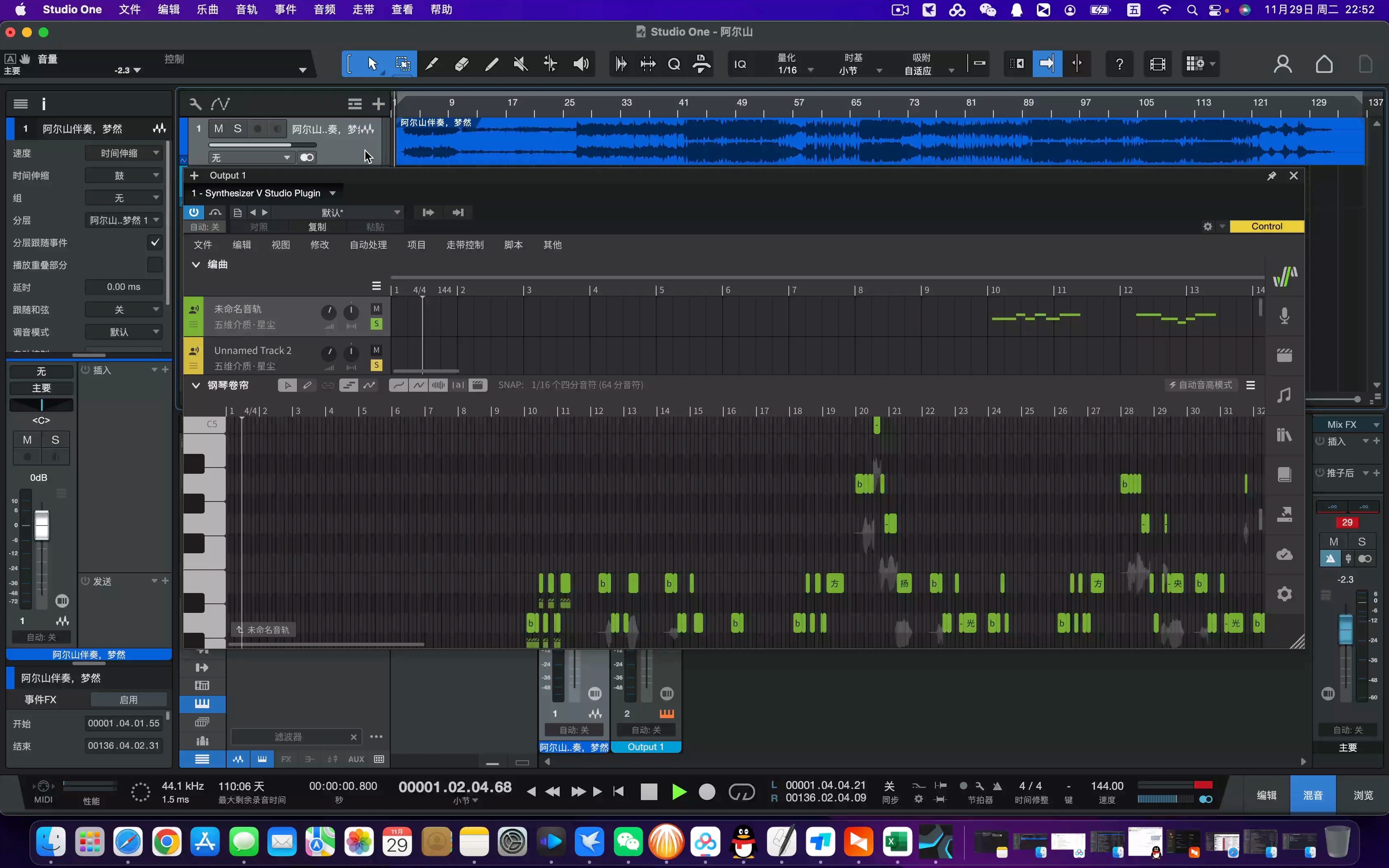Open 走带 menu in menu bar

(363, 10)
